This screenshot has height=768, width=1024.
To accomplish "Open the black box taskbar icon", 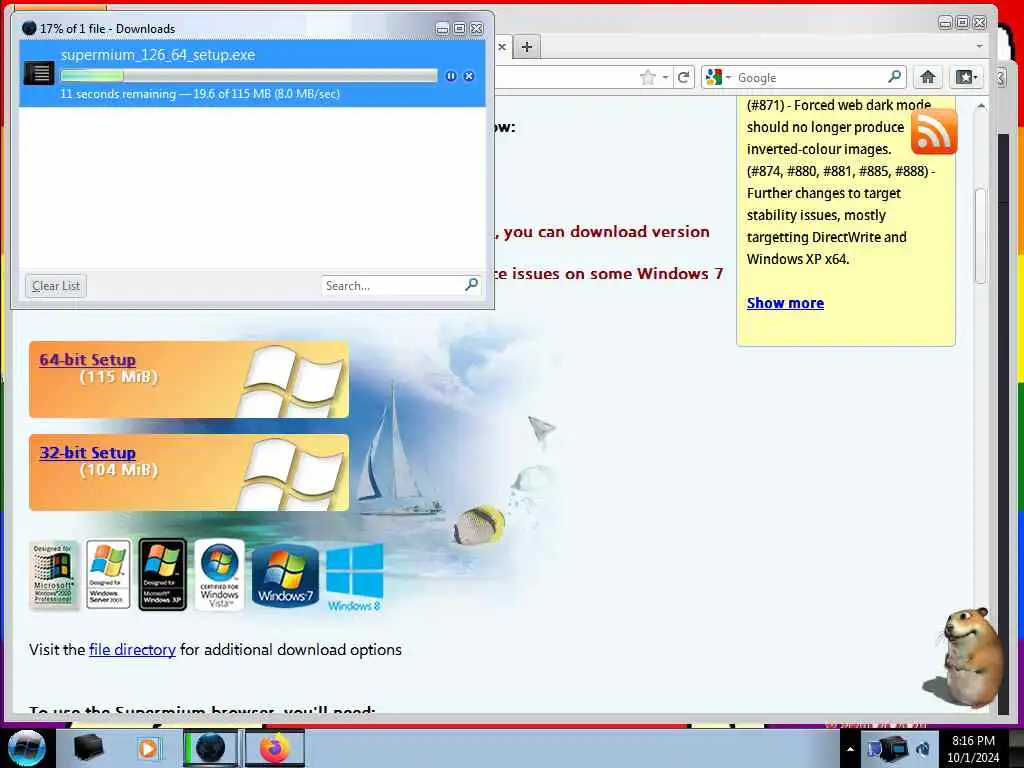I will pos(89,748).
